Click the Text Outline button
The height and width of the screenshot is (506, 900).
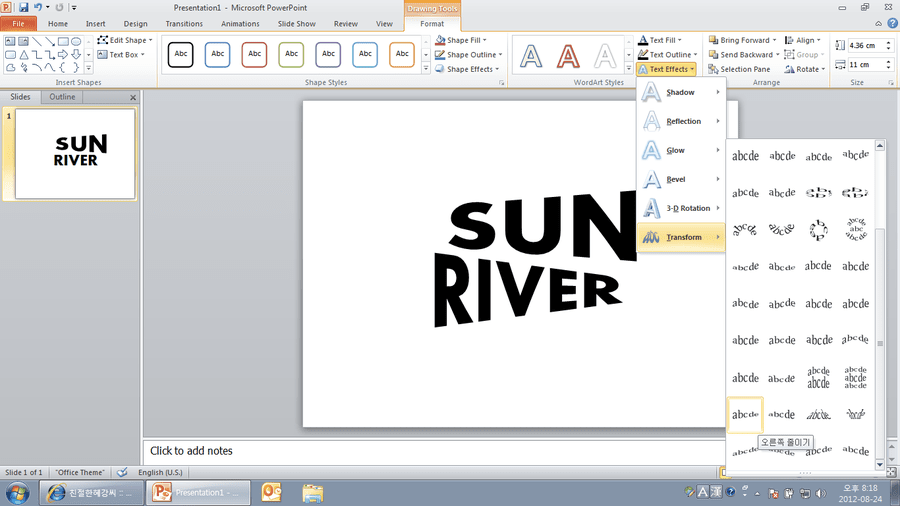click(668, 55)
